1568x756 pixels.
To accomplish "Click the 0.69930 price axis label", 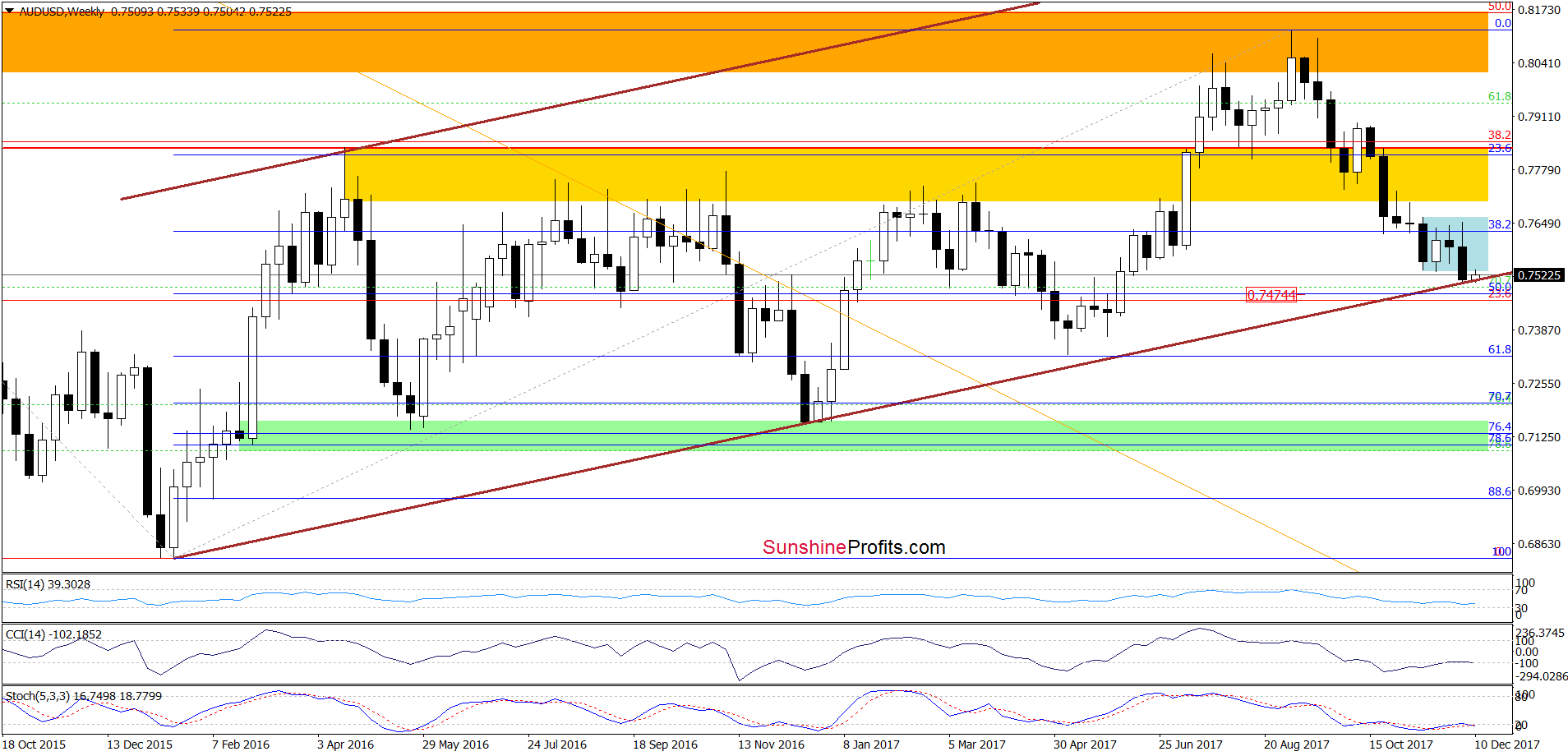I will coord(1538,491).
